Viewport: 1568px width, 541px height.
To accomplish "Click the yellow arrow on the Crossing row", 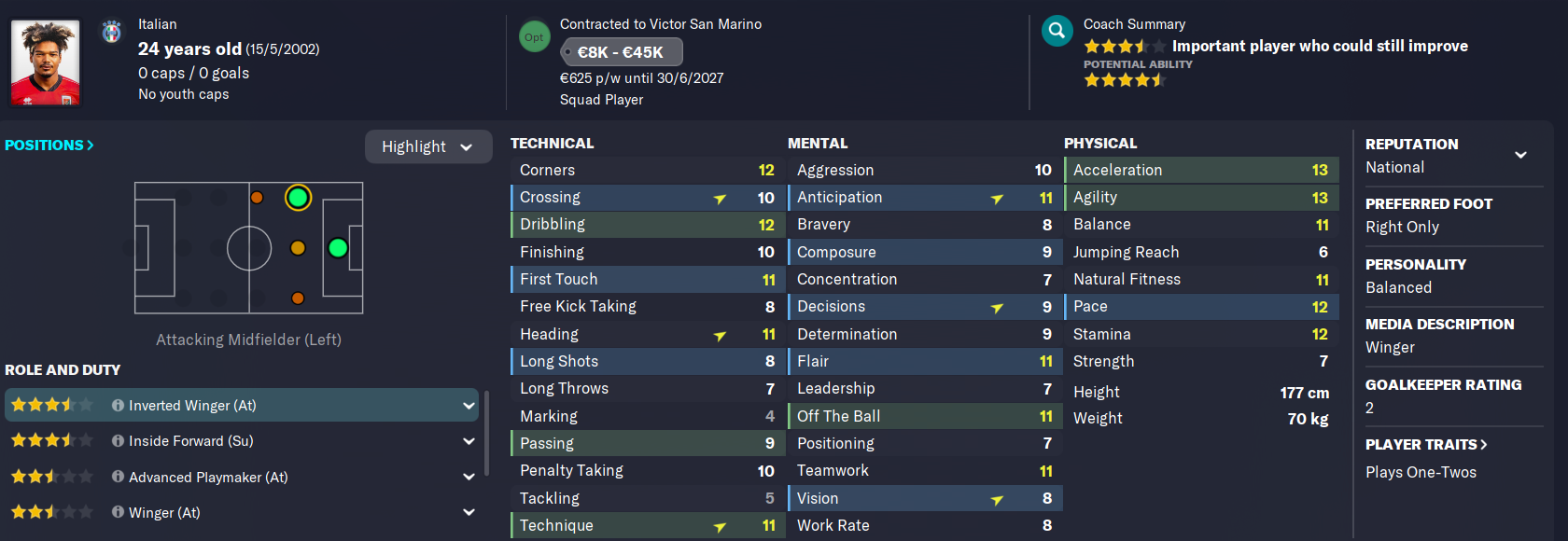I will click(720, 198).
